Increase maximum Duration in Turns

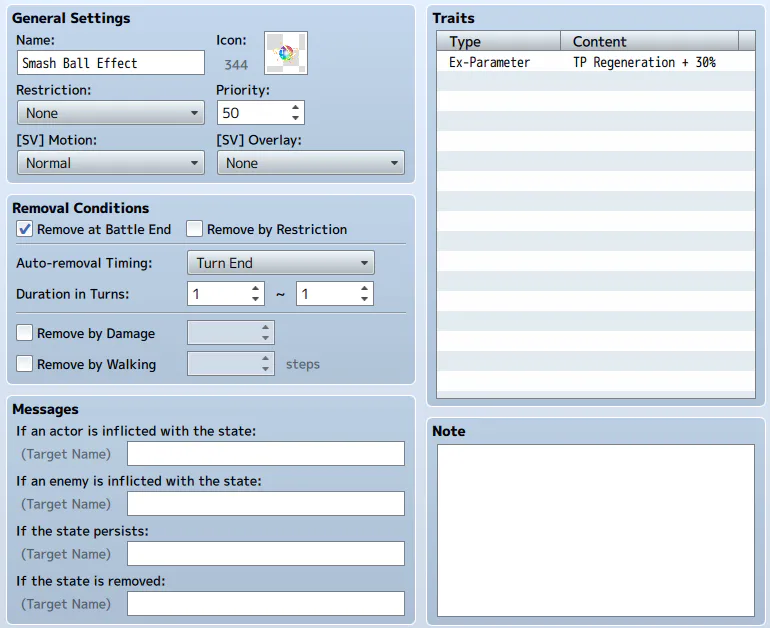tap(364, 288)
